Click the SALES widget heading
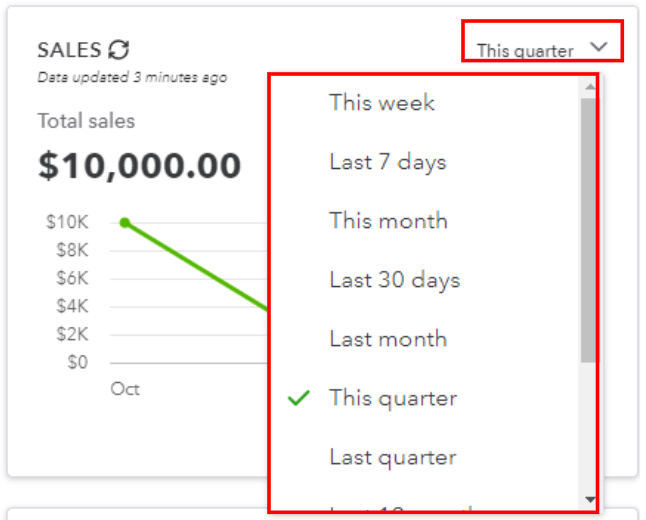Screen dimensions: 646x520 click(69, 50)
